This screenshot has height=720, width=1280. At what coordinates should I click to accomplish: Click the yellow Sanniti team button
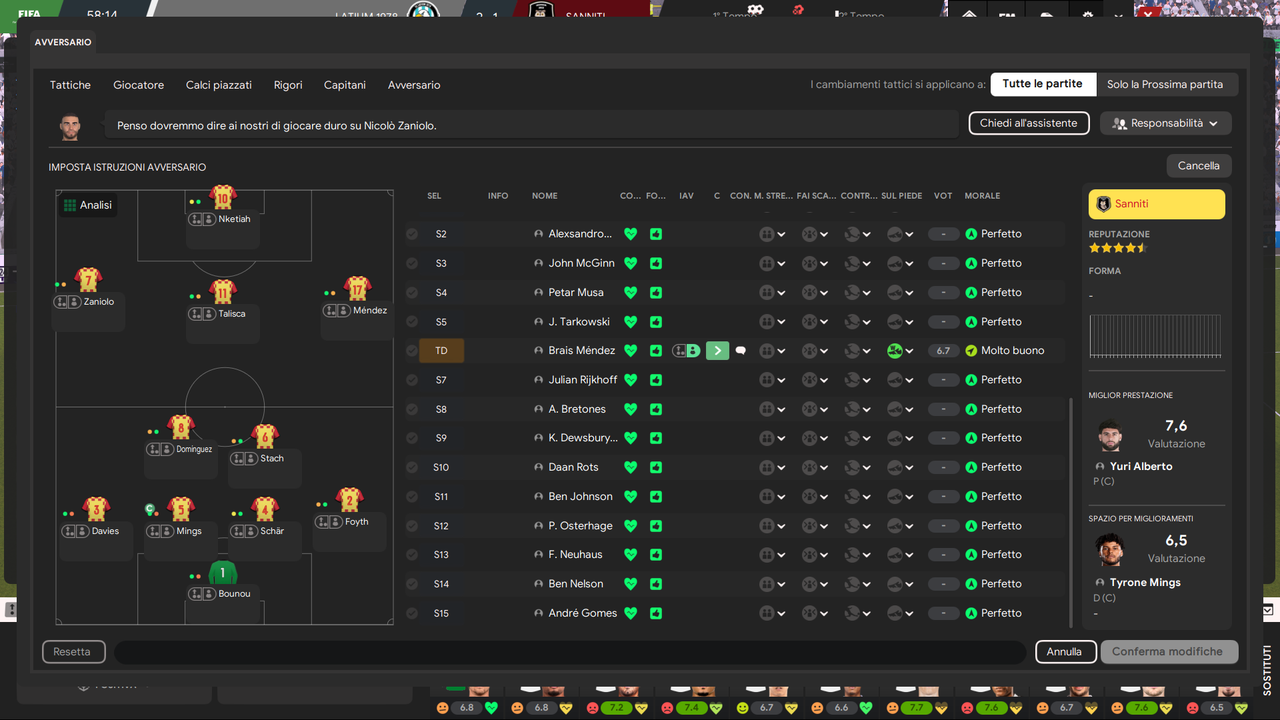pos(1157,204)
